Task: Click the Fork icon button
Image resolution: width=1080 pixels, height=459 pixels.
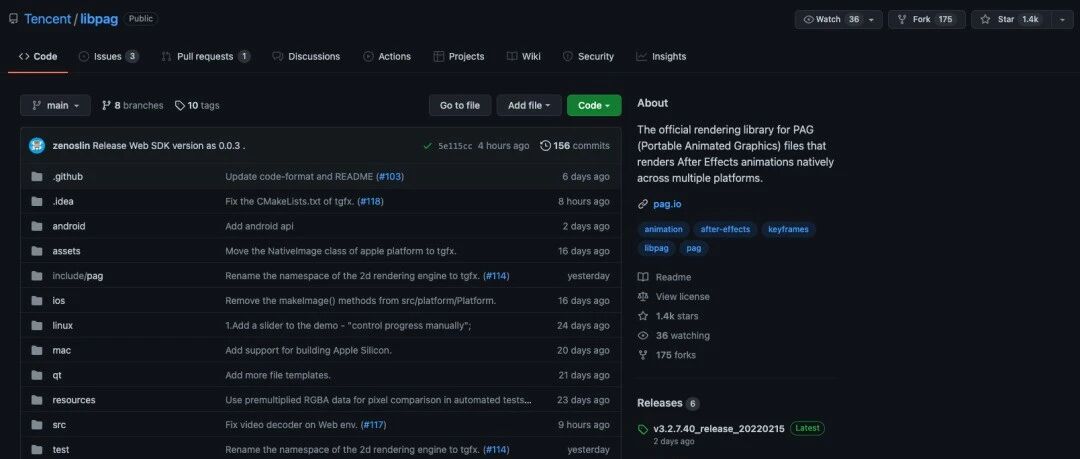Action: [x=902, y=19]
